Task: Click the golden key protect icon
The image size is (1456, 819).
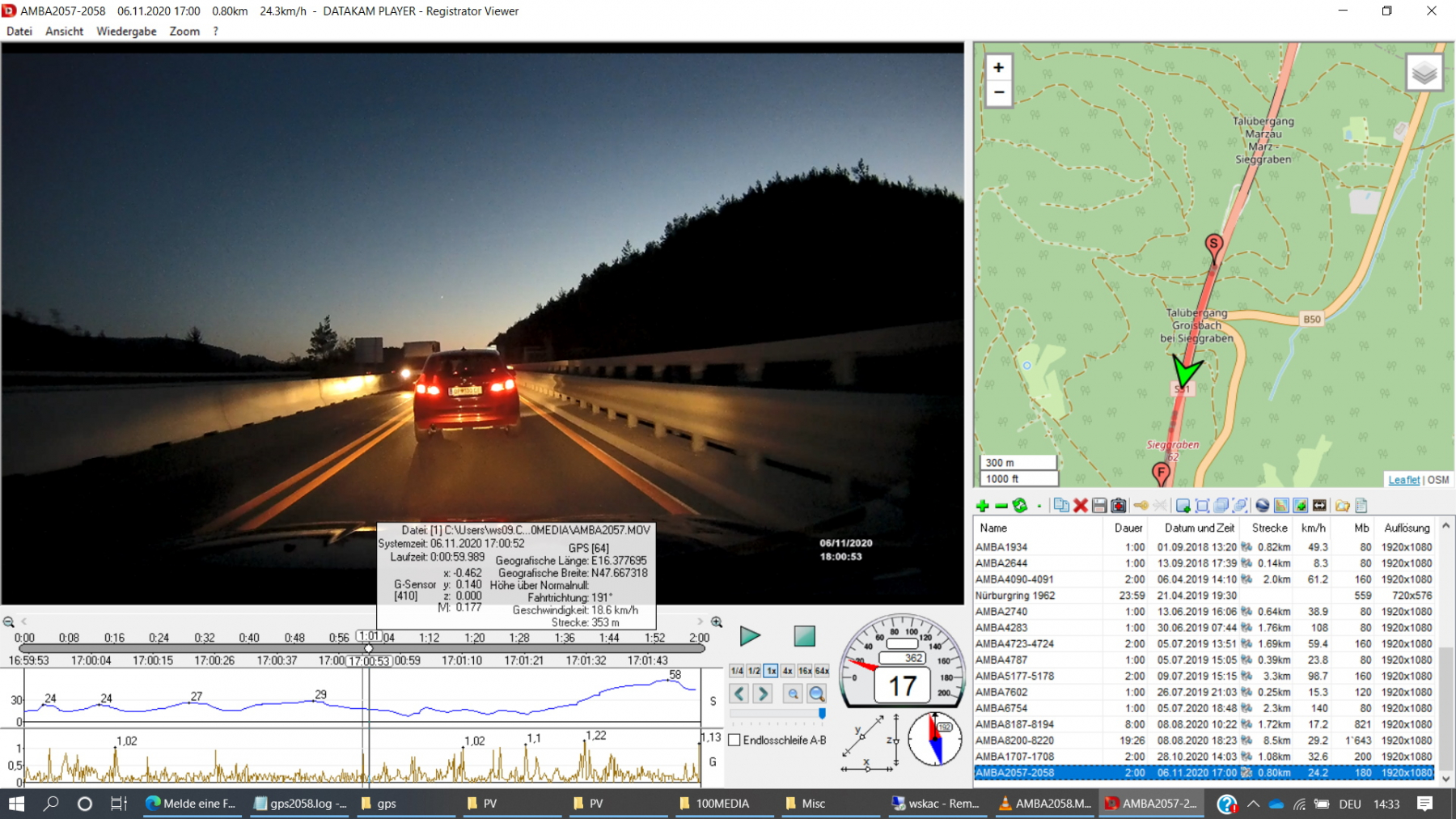Action: tap(1141, 506)
